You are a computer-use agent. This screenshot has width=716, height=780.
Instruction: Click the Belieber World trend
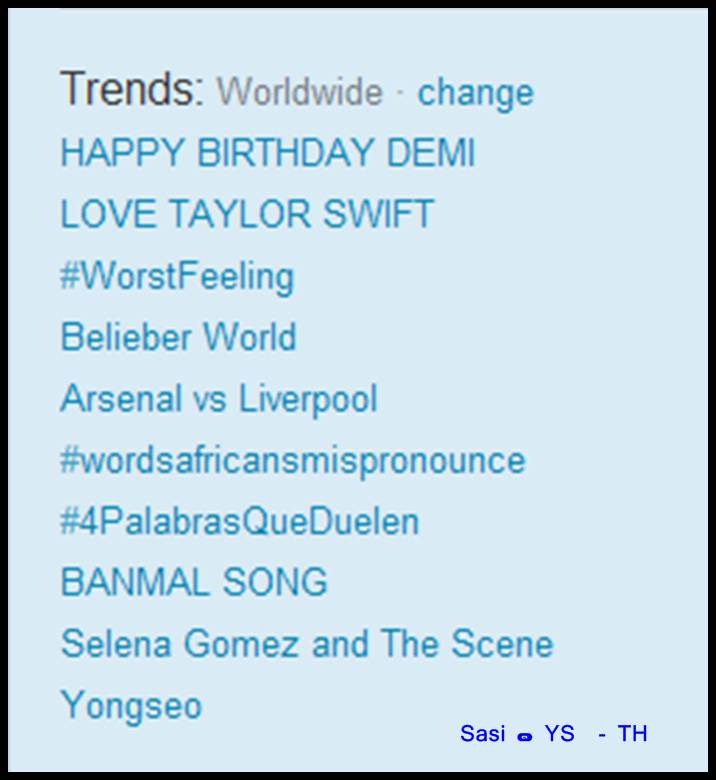(178, 337)
